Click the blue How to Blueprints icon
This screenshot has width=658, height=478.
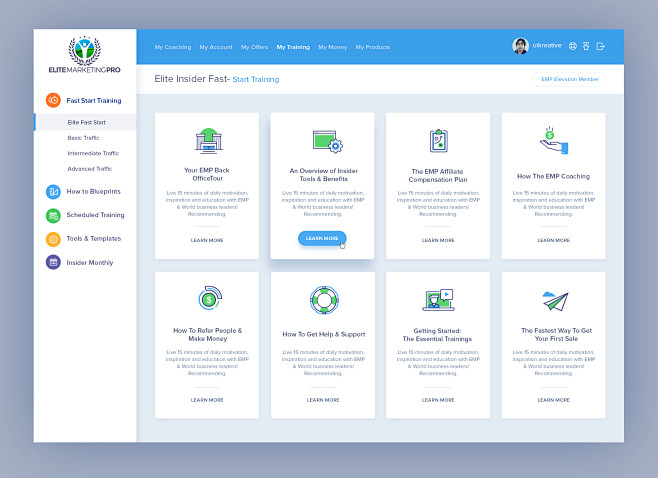[53, 192]
